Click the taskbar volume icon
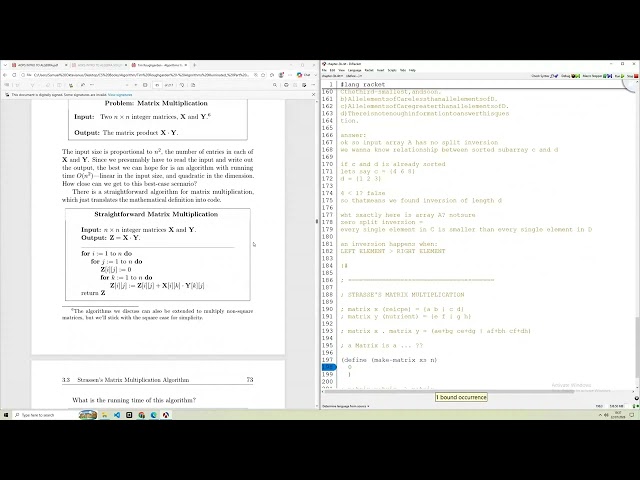The height and width of the screenshot is (480, 640). click(x=606, y=415)
